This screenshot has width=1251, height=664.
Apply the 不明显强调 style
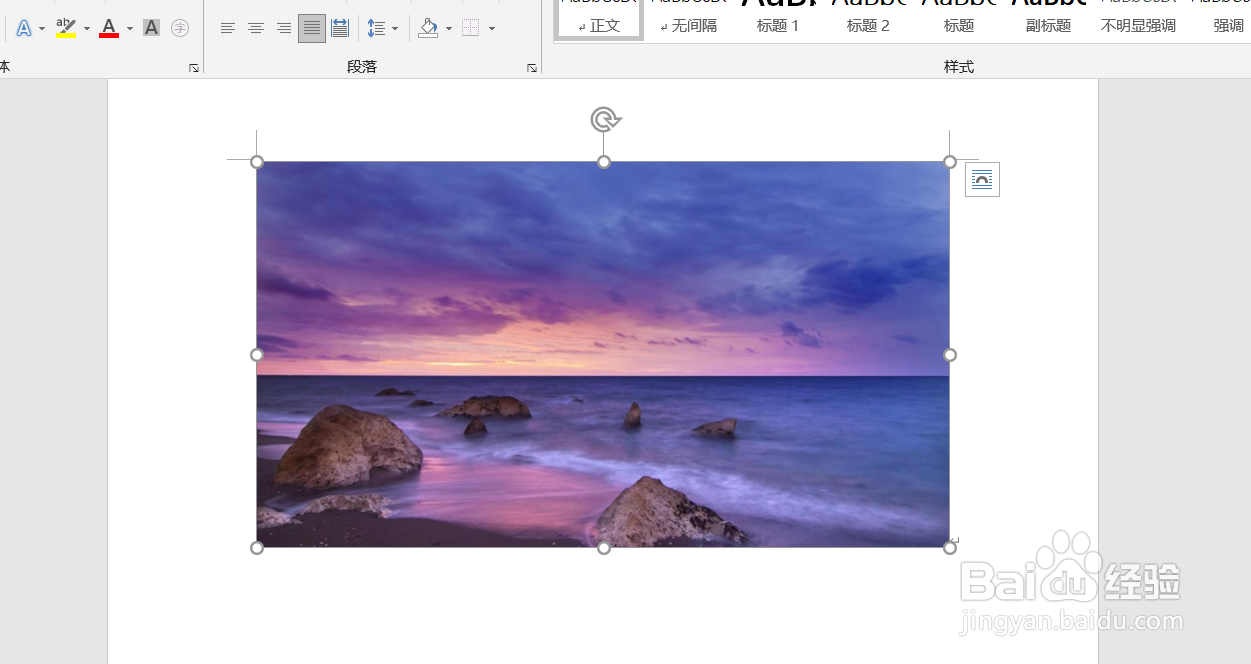point(1138,19)
